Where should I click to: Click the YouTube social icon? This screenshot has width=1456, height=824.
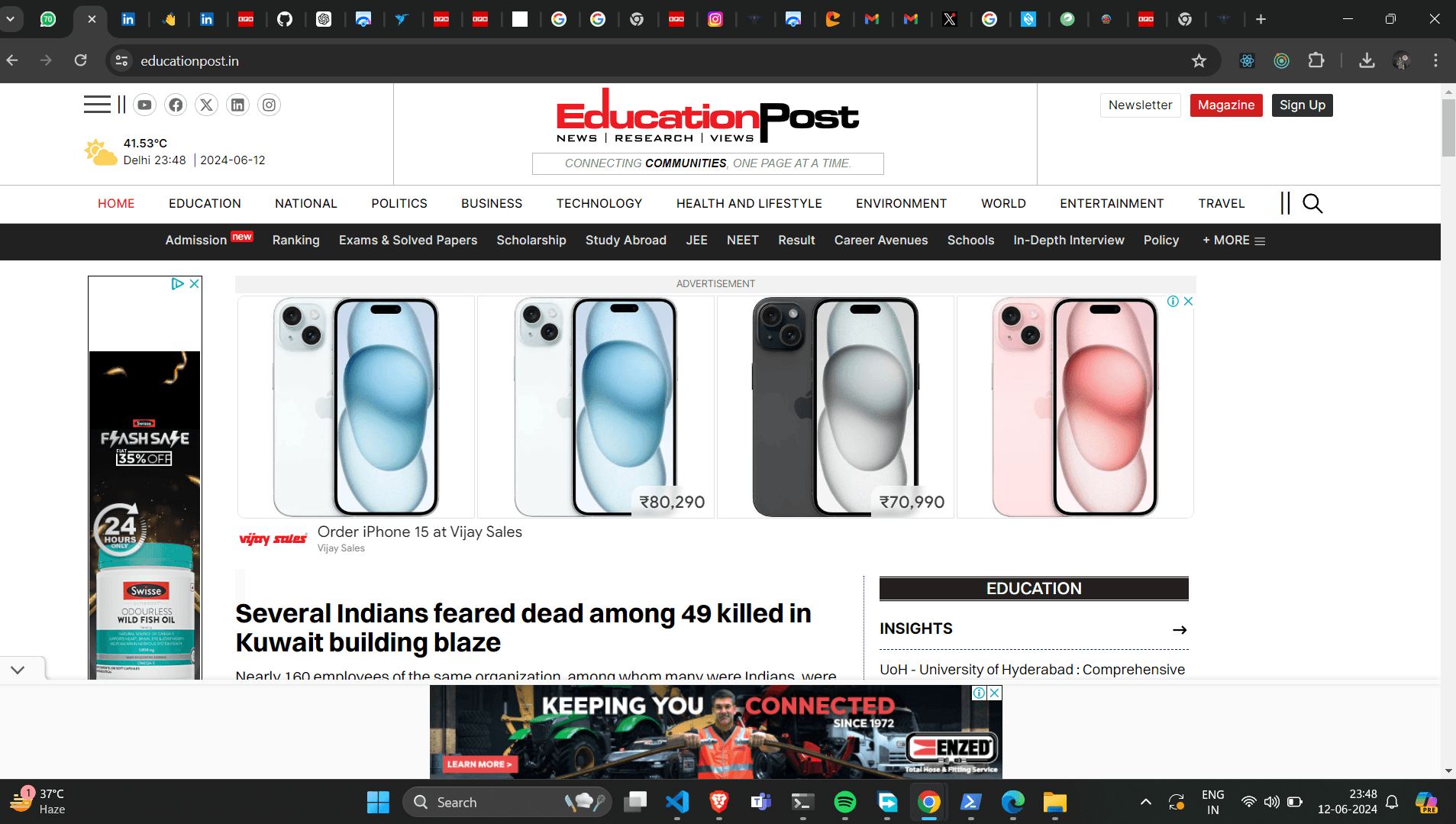pos(144,105)
